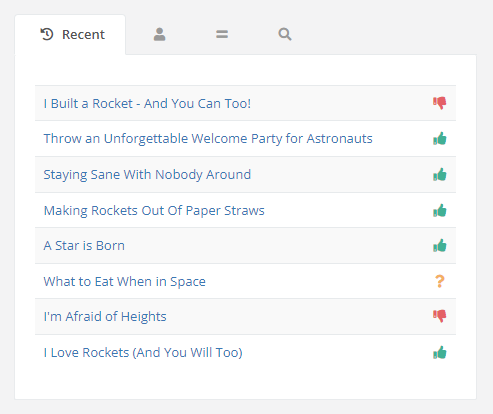Click thumbs-up icon beside Staying Sane With Nobody Around

coord(440,174)
